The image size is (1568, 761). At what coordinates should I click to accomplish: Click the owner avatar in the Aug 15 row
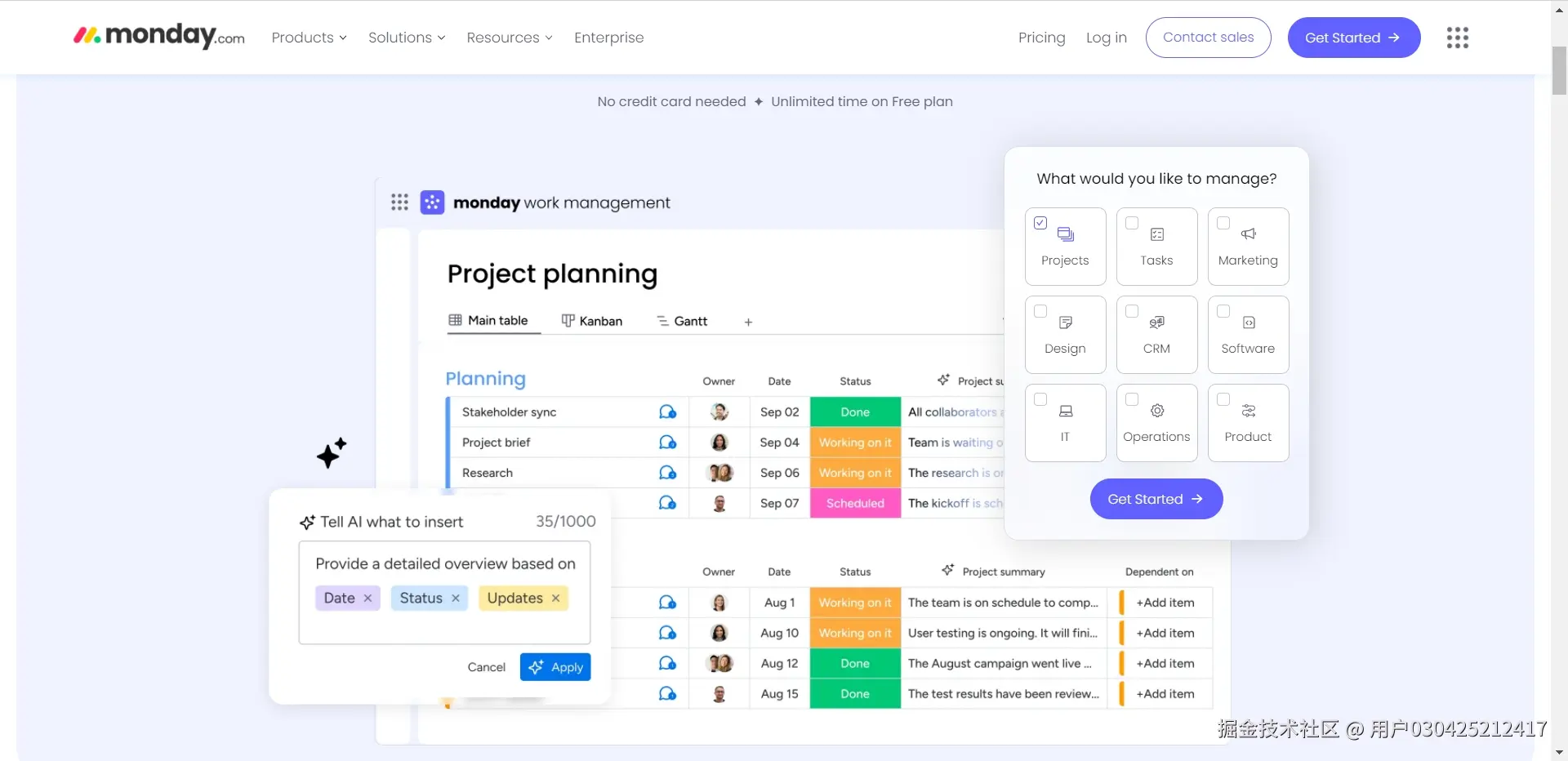coord(719,693)
